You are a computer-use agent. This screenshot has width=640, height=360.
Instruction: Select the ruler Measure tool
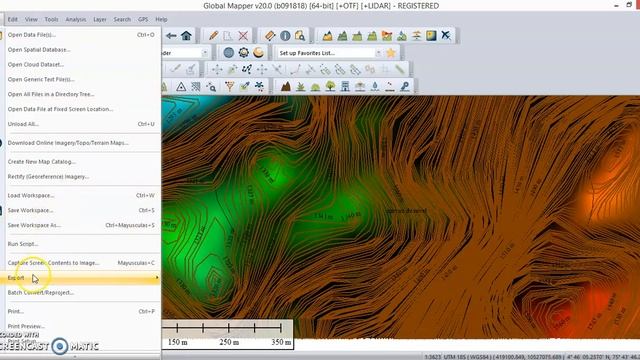[270, 36]
